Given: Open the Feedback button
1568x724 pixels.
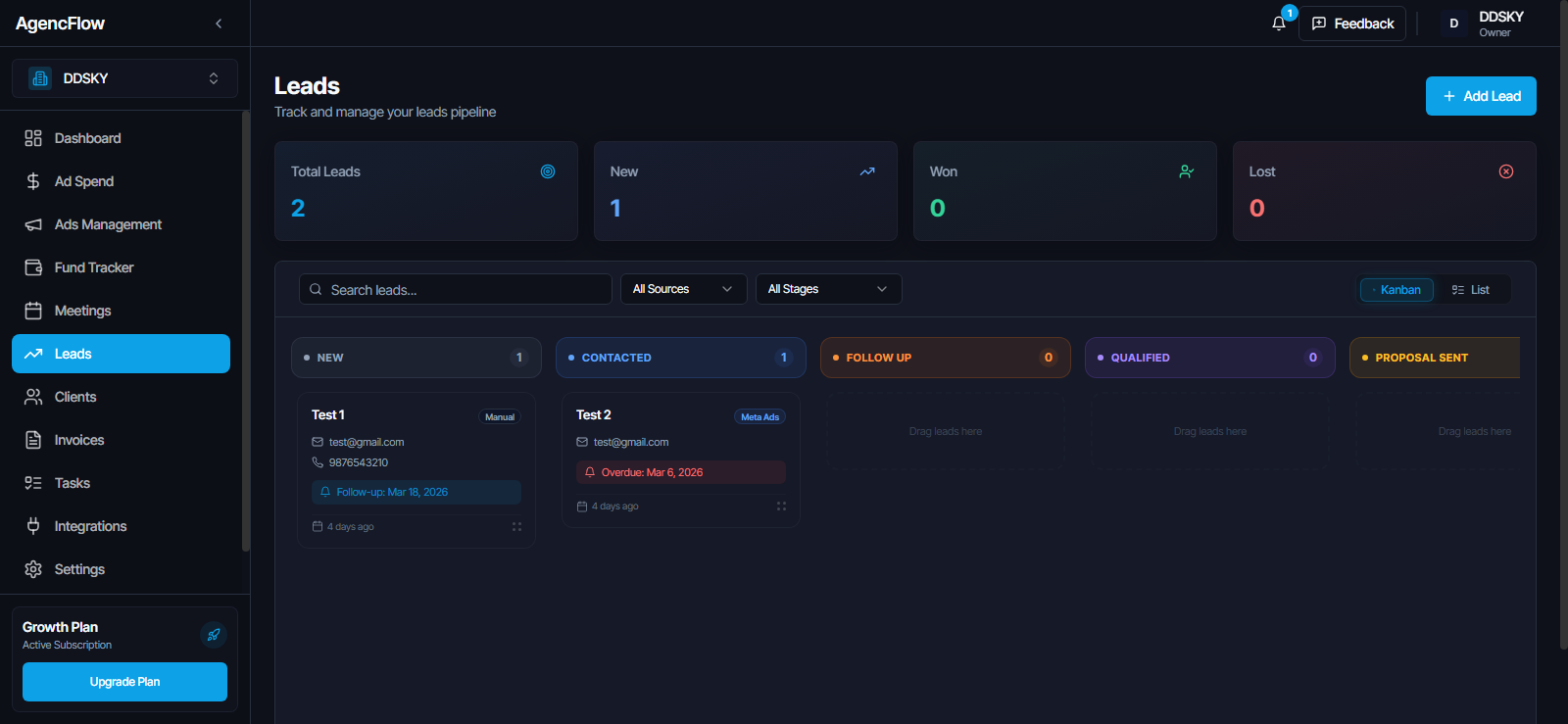Looking at the screenshot, I should coord(1352,24).
